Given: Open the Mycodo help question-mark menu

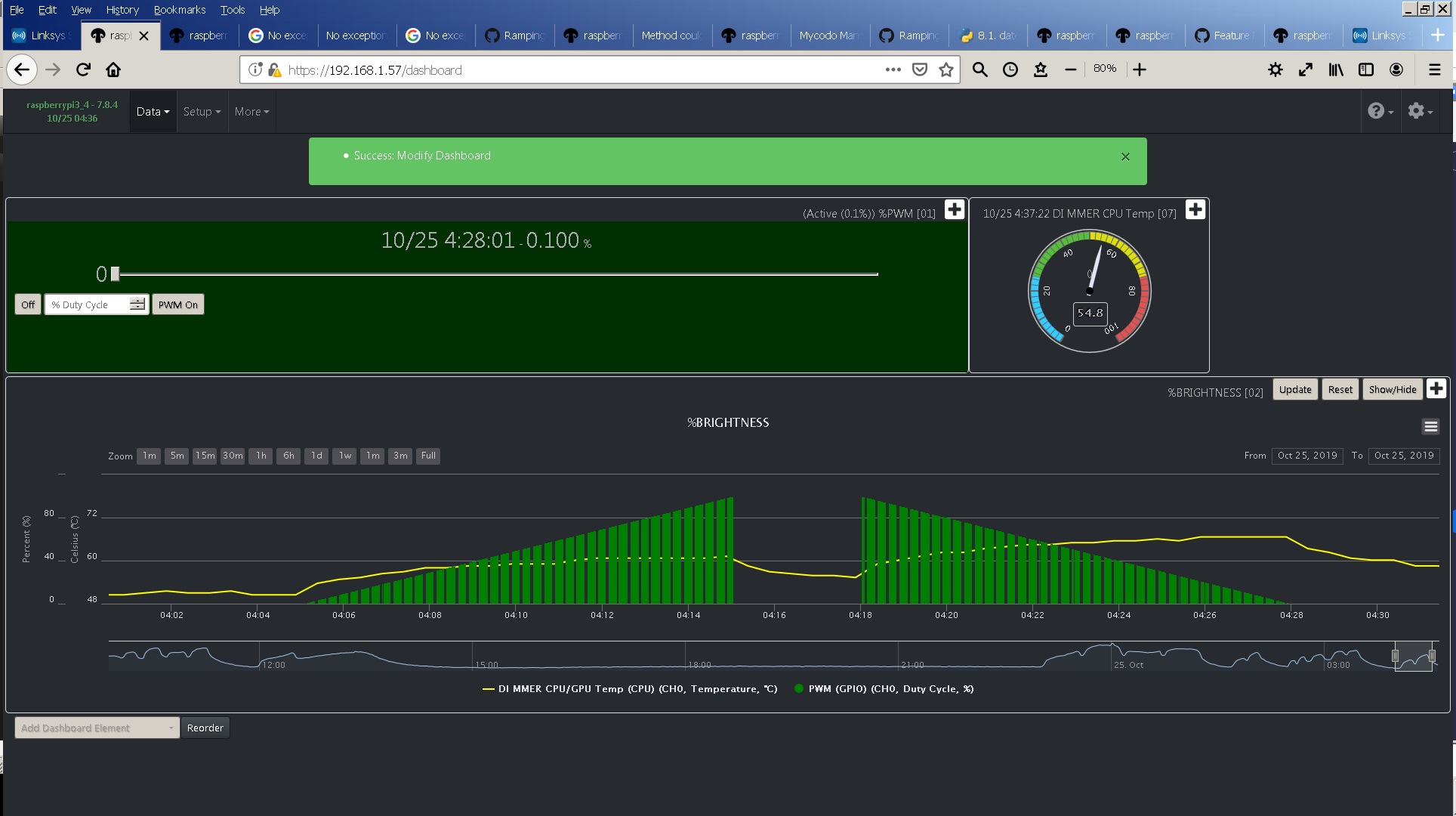Looking at the screenshot, I should pyautogui.click(x=1377, y=110).
